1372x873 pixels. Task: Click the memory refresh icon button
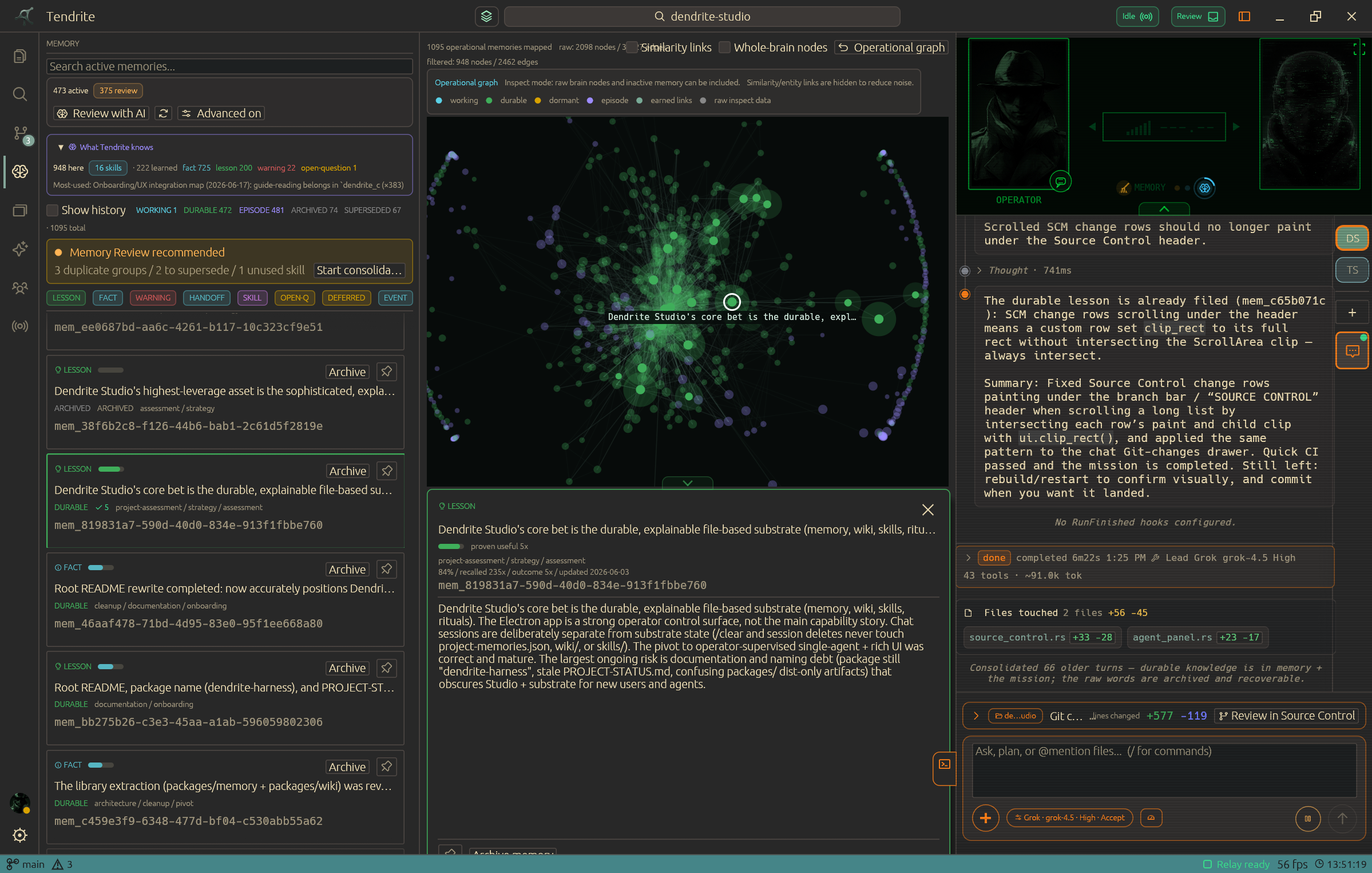tap(164, 113)
